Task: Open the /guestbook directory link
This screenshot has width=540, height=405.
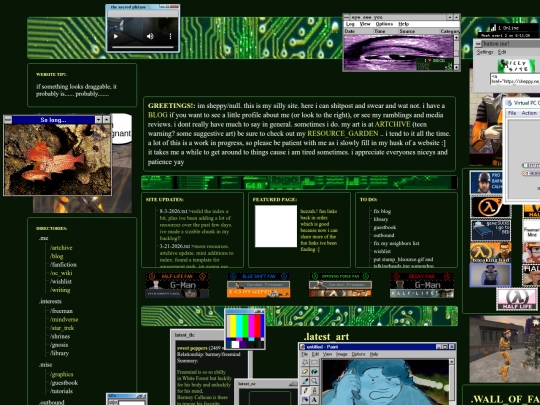Action: pos(64,383)
